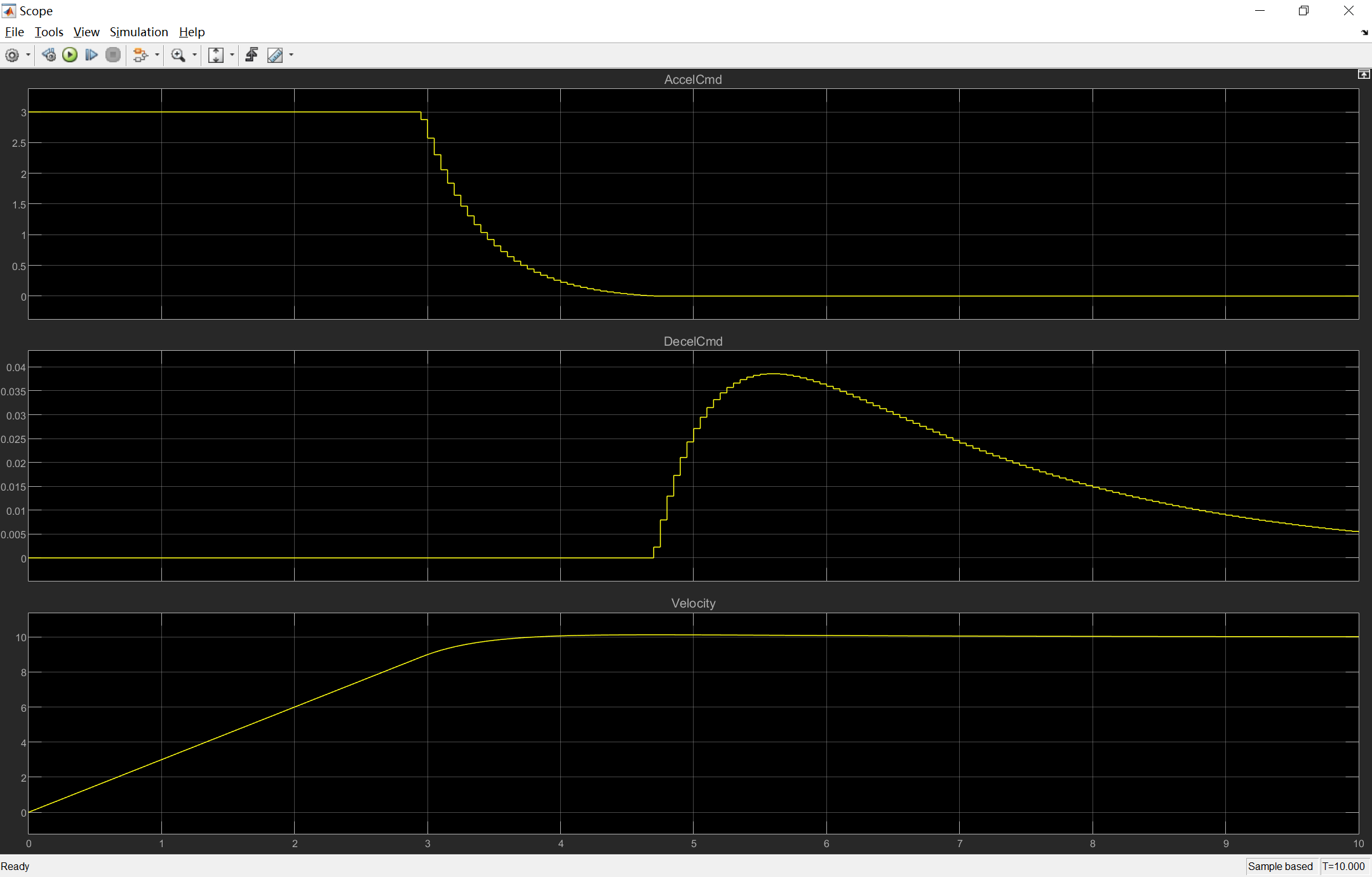The width and height of the screenshot is (1372, 877).
Task: Open the Tools menu
Action: pyautogui.click(x=49, y=32)
